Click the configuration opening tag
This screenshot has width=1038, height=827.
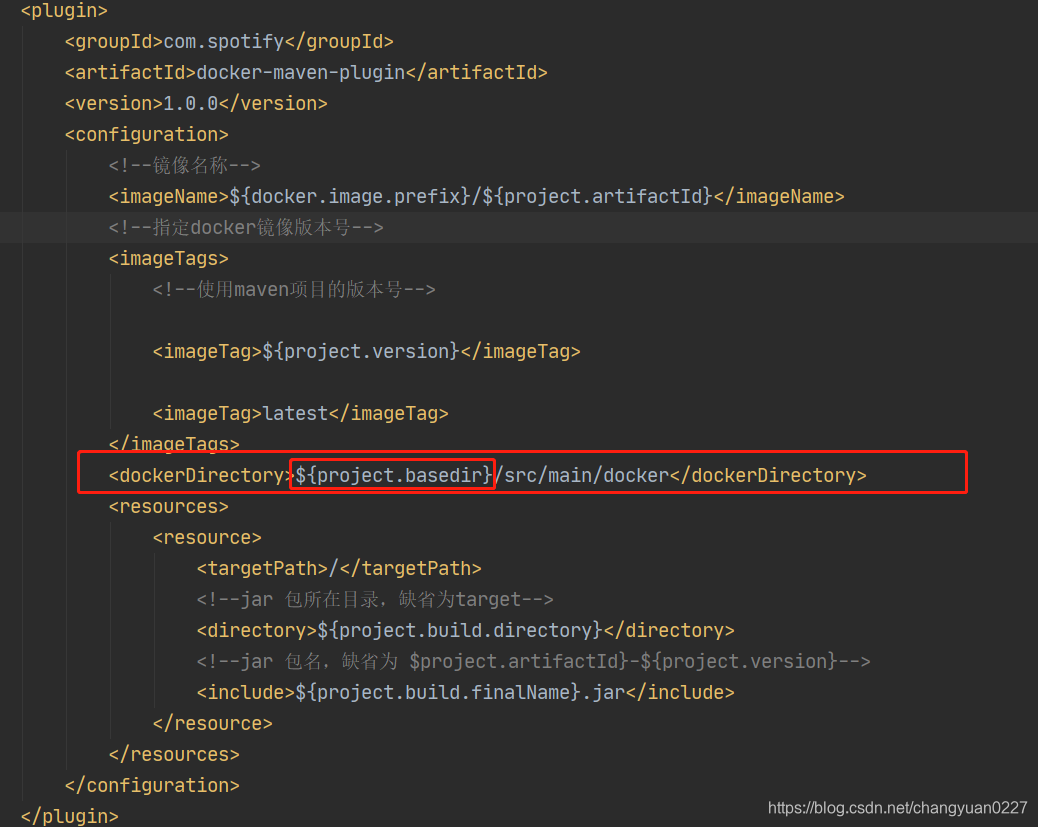pos(146,134)
